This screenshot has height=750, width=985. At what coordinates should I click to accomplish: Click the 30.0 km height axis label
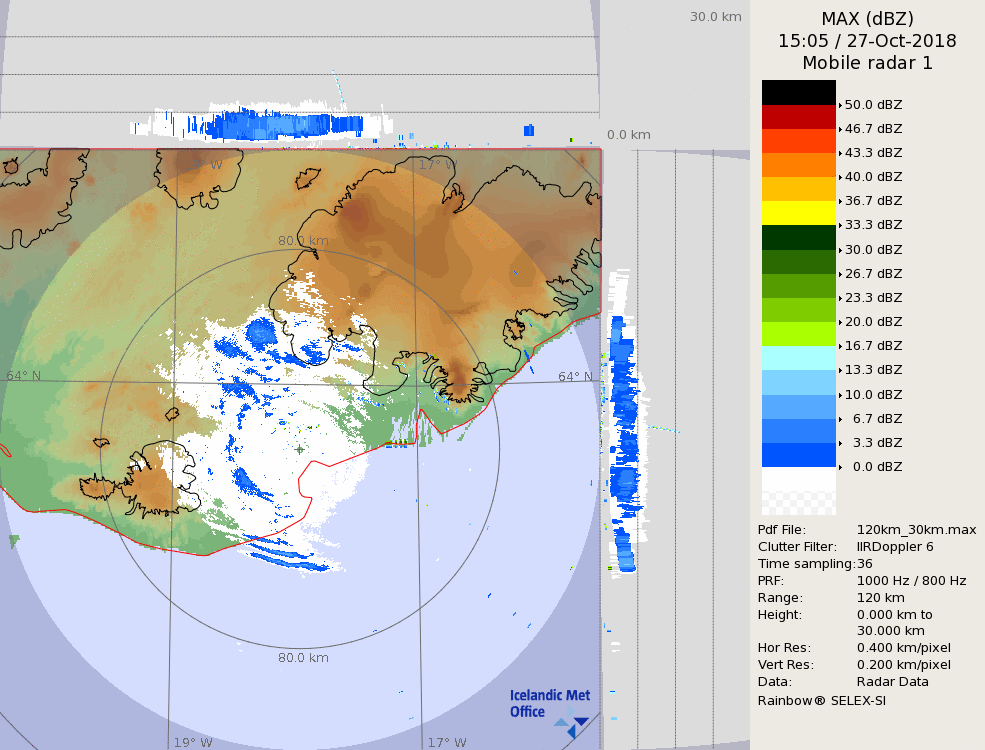click(x=715, y=17)
